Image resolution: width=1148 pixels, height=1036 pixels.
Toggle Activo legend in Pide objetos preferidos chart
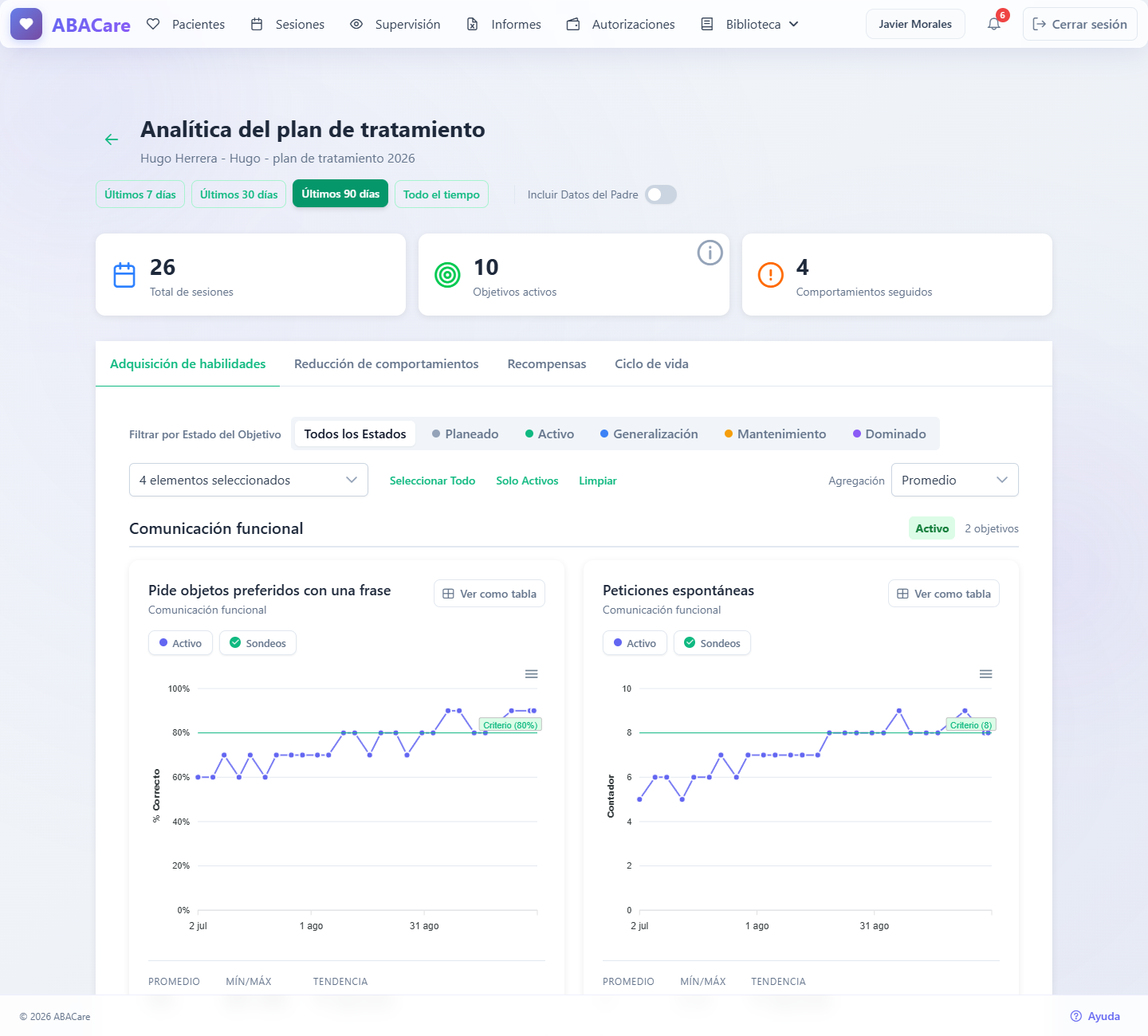coord(180,643)
